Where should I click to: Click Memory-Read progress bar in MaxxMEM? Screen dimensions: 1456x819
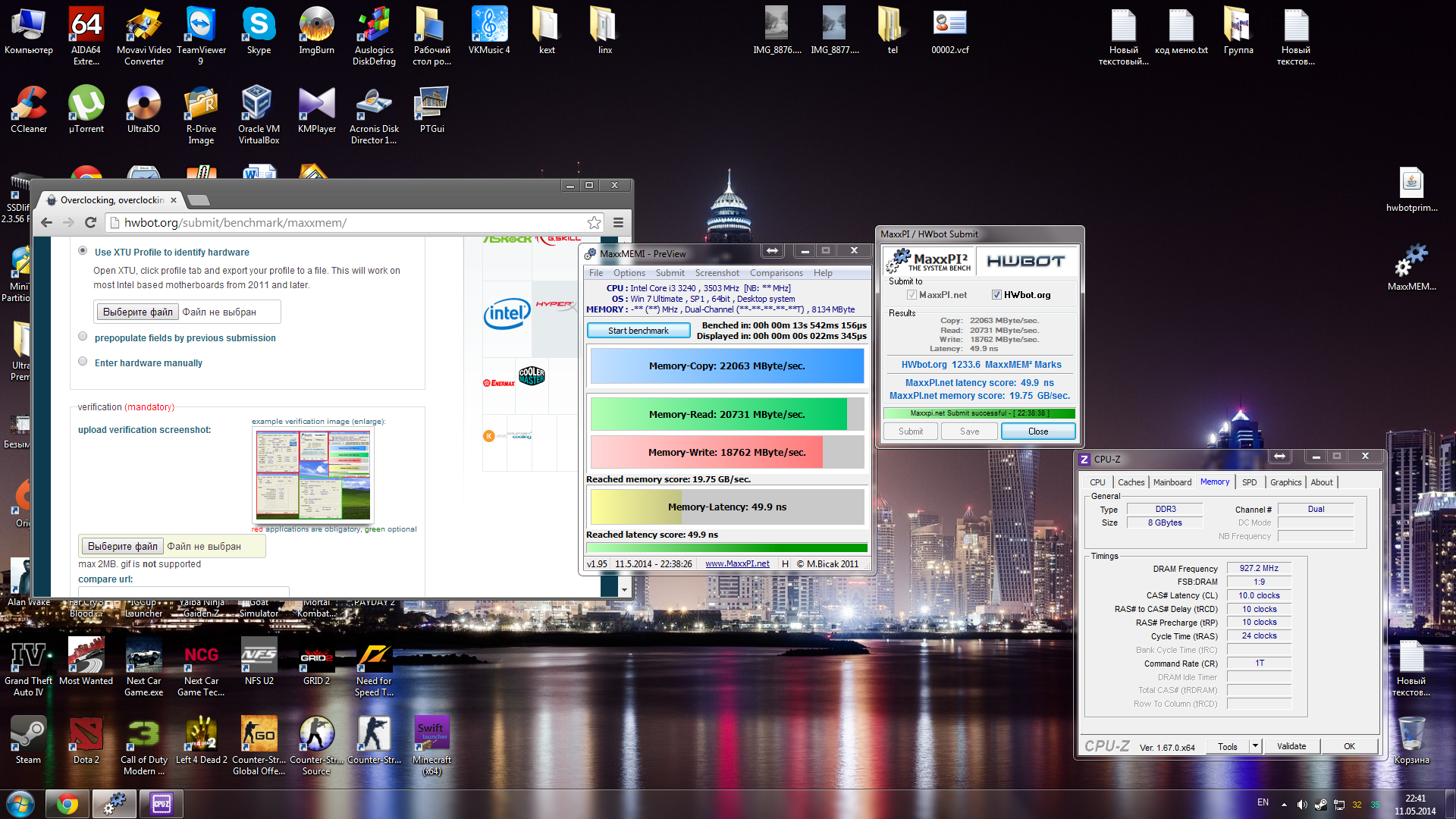click(726, 414)
